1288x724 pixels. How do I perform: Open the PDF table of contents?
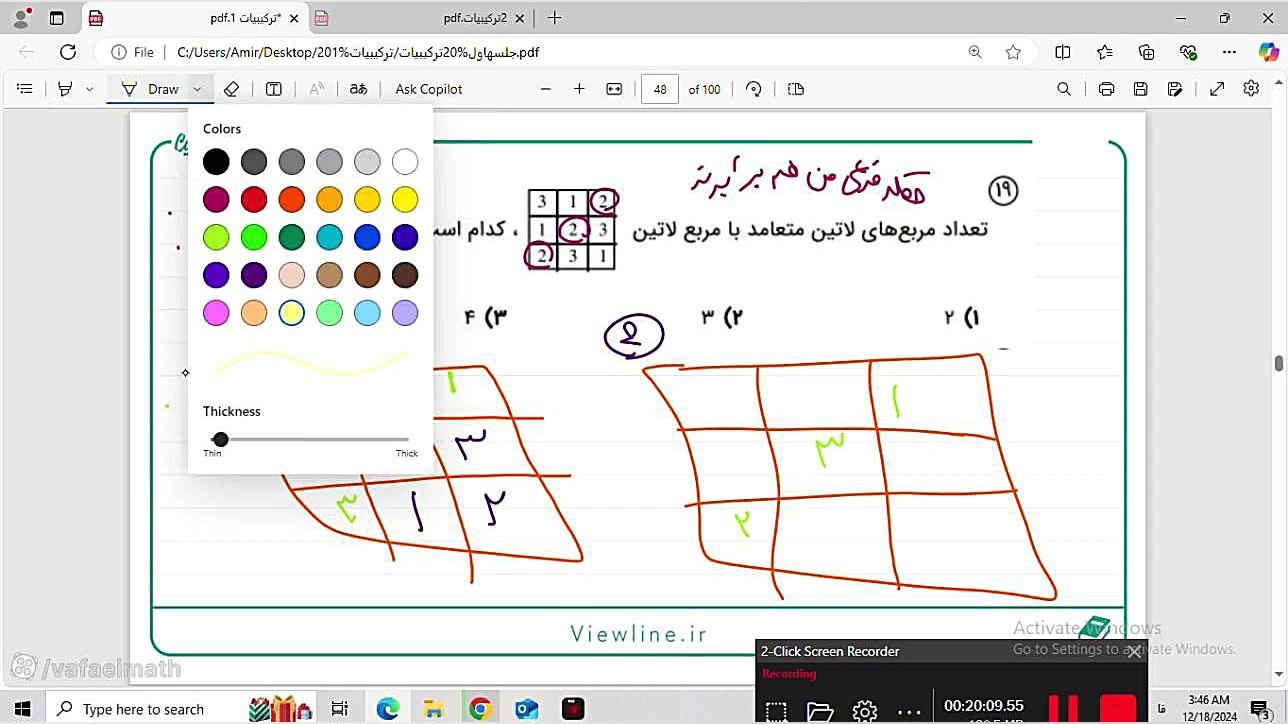pyautogui.click(x=25, y=89)
